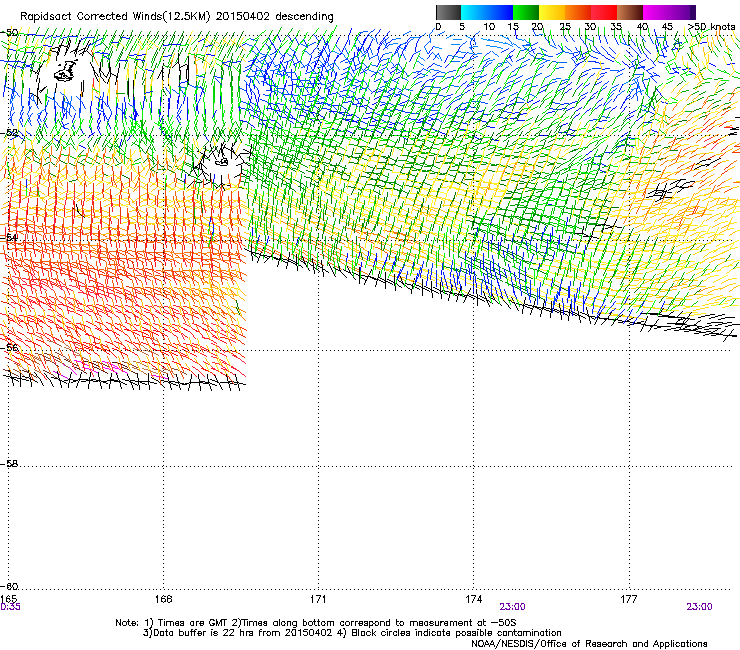The height and width of the screenshot is (650, 740).
Task: Click the 'Times are GMT' note line
Action: [x=316, y=623]
